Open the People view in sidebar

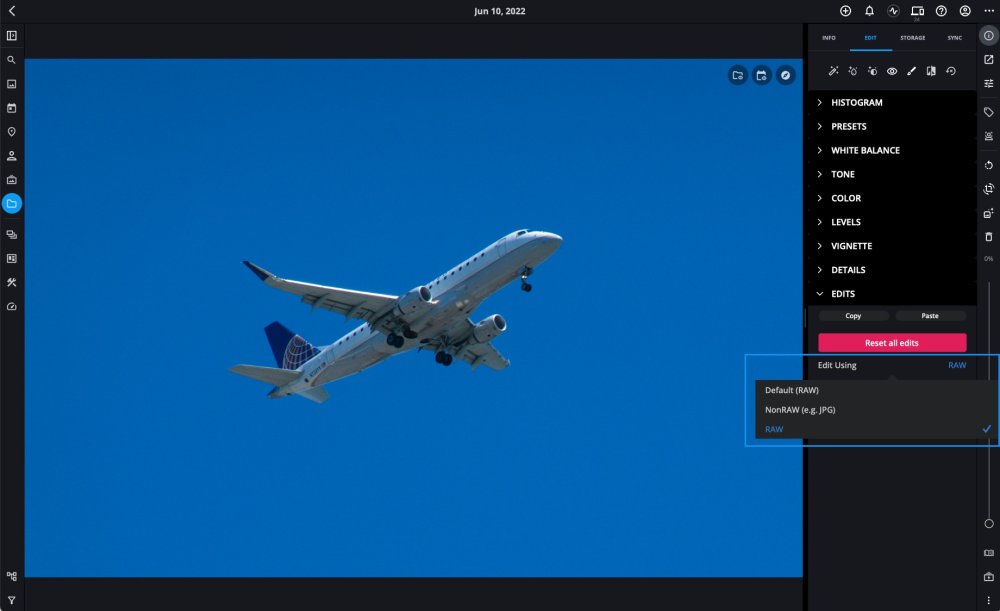(x=11, y=156)
